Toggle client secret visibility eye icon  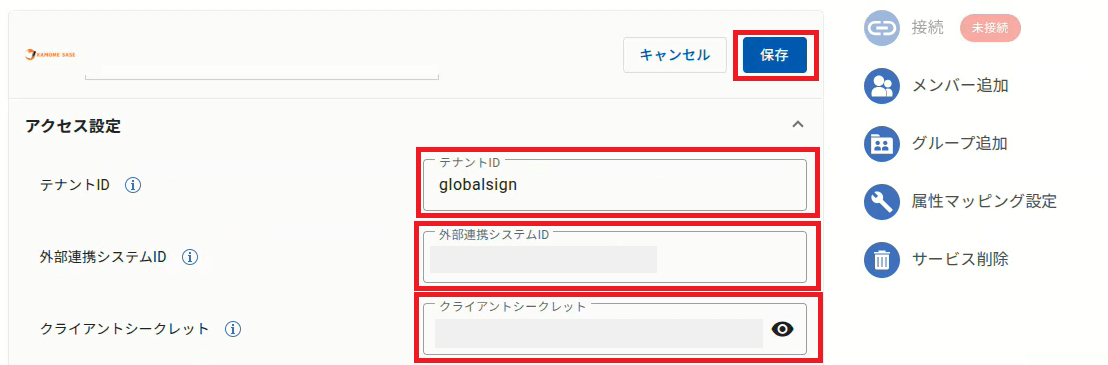pos(783,329)
